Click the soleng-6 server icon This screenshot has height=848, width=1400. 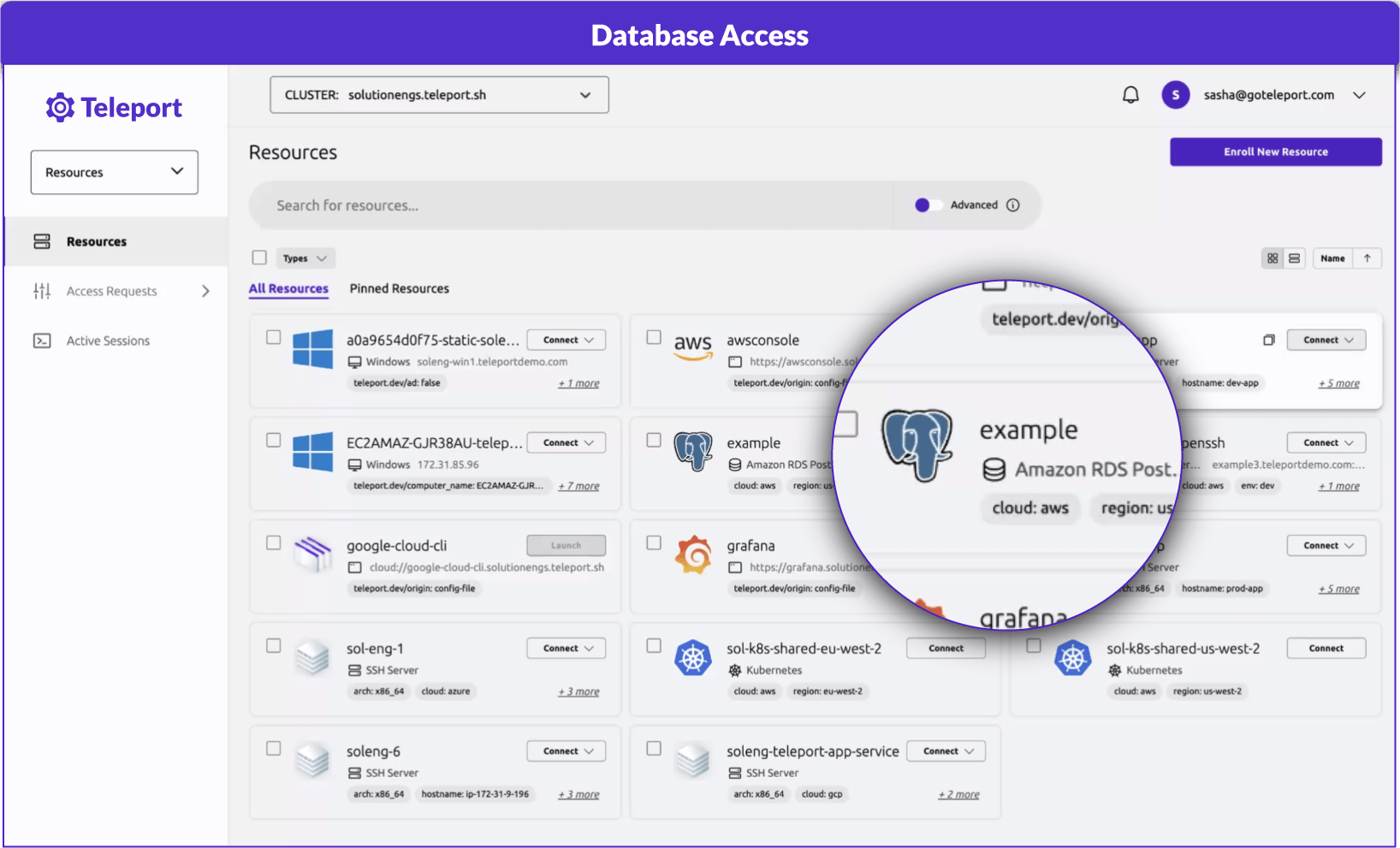click(x=312, y=761)
